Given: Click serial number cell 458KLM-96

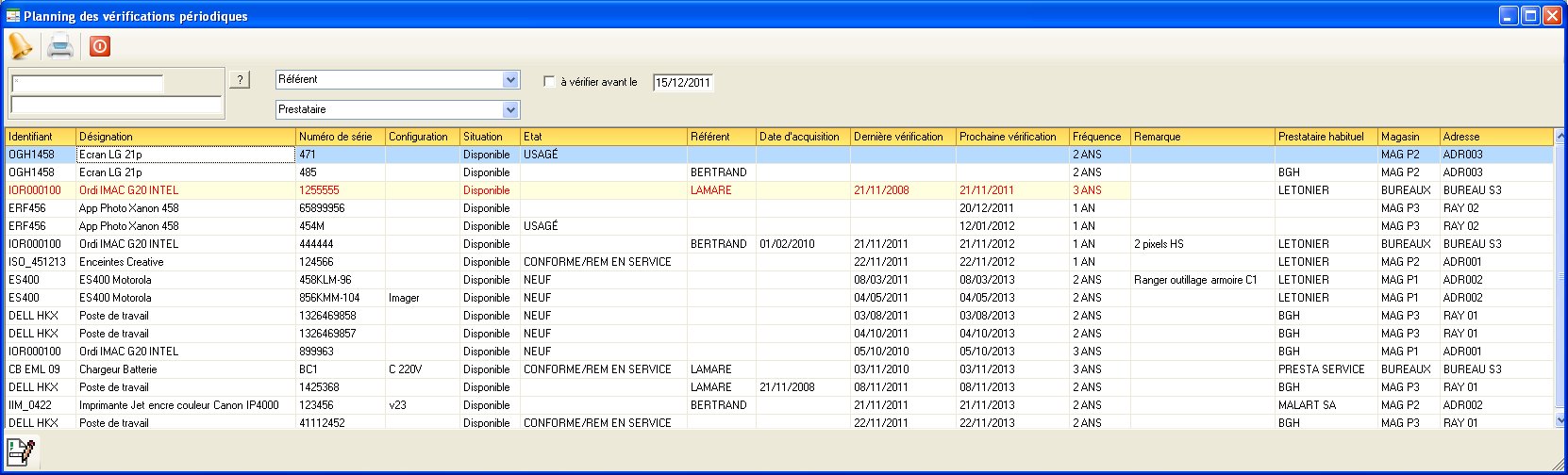Looking at the screenshot, I should point(341,280).
